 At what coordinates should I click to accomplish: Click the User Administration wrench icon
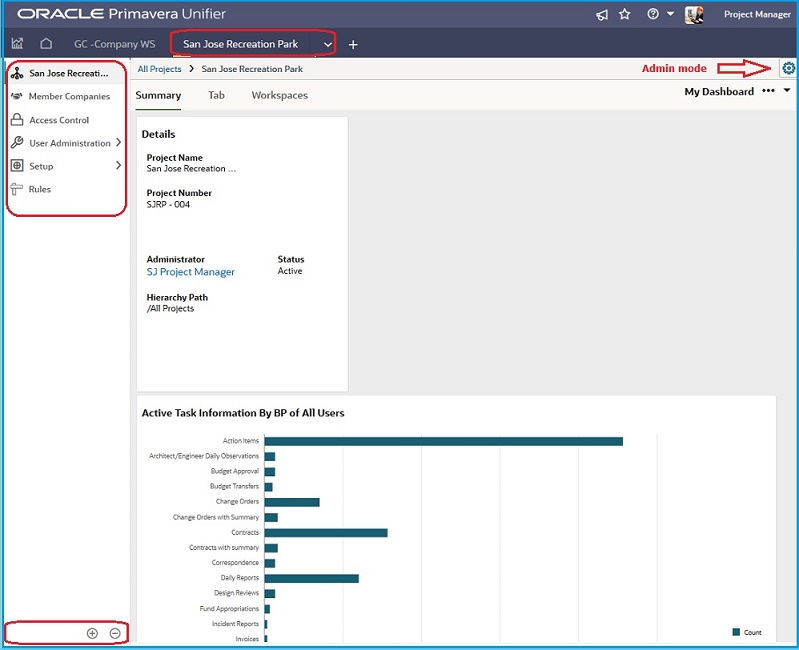pyautogui.click(x=17, y=142)
